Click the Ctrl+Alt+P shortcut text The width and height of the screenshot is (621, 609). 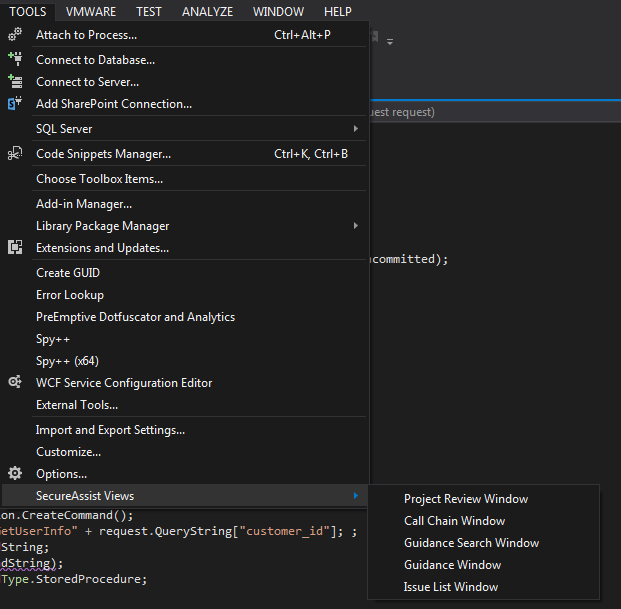(x=302, y=35)
